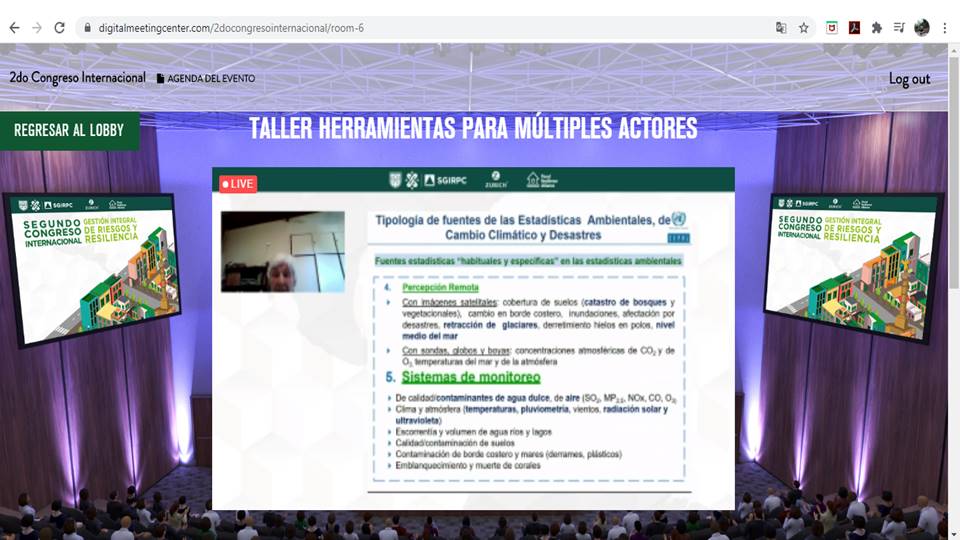Go back with the browser back arrow
This screenshot has height=540, width=960.
14,28
